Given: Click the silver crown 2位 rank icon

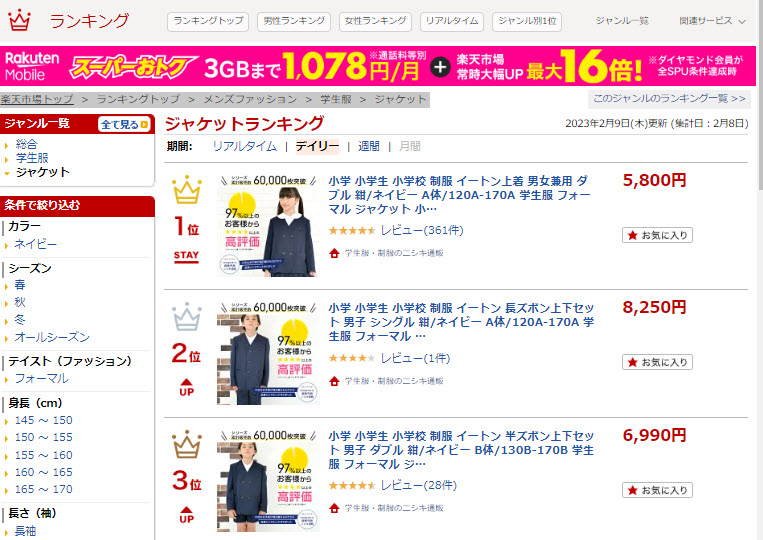Looking at the screenshot, I should click(x=187, y=317).
